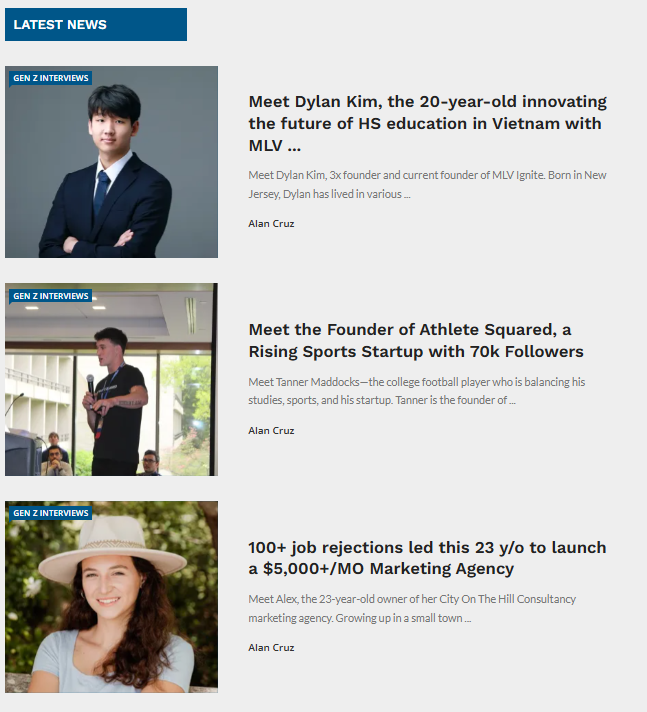647x712 pixels.
Task: Click the LATEST NEWS section header
Action: tap(96, 25)
